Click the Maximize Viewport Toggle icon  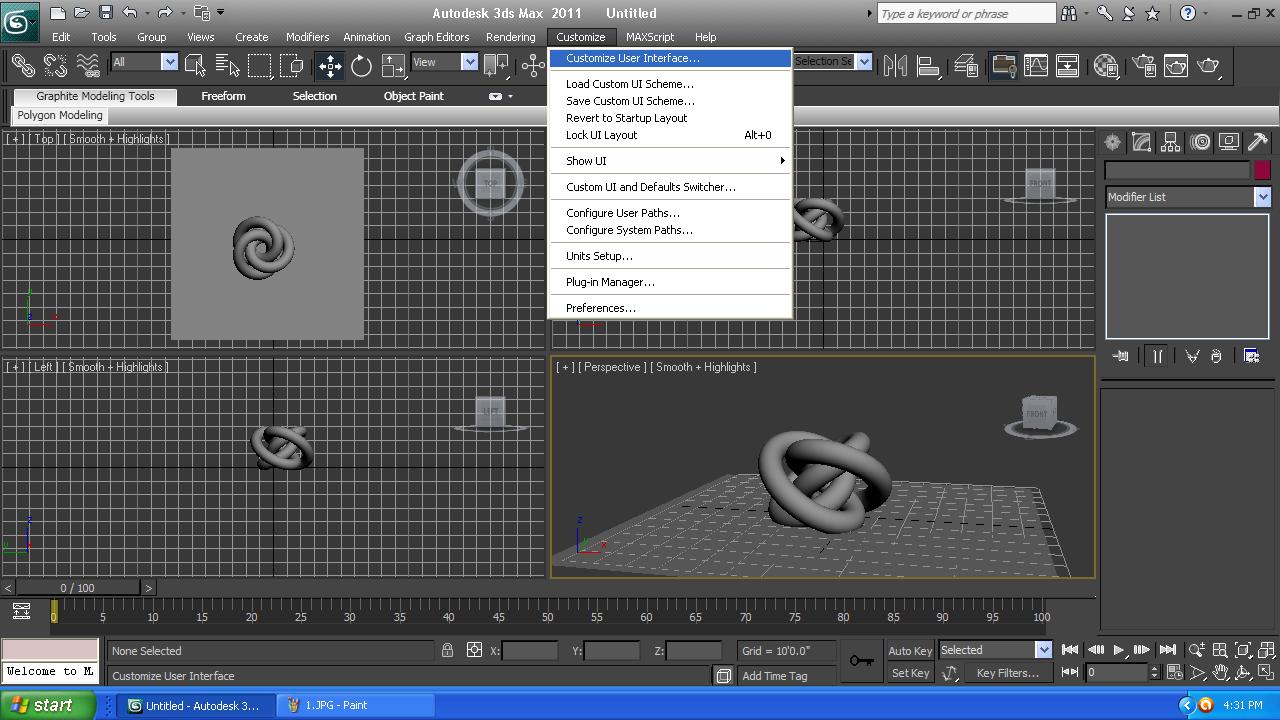[x=1264, y=672]
